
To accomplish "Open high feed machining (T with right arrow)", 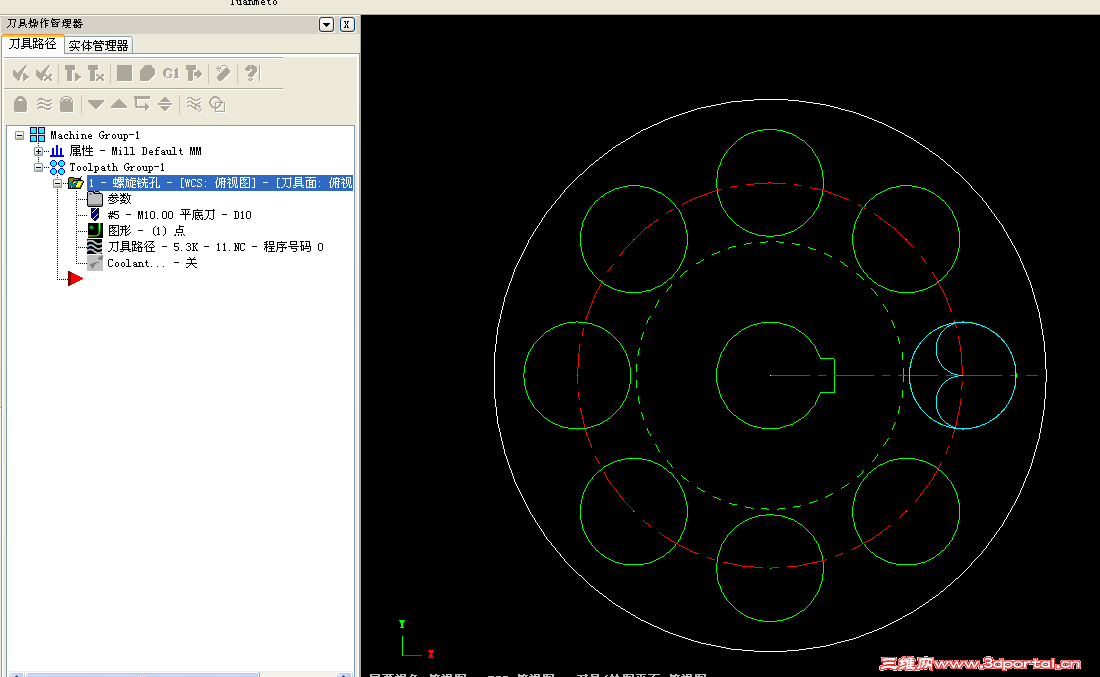I will 194,73.
